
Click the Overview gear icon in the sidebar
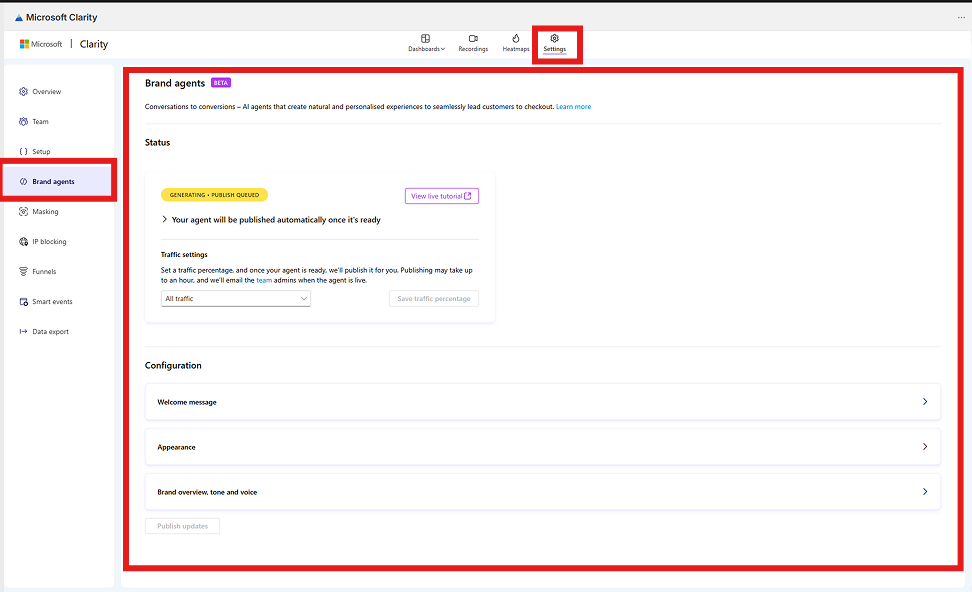click(x=24, y=92)
